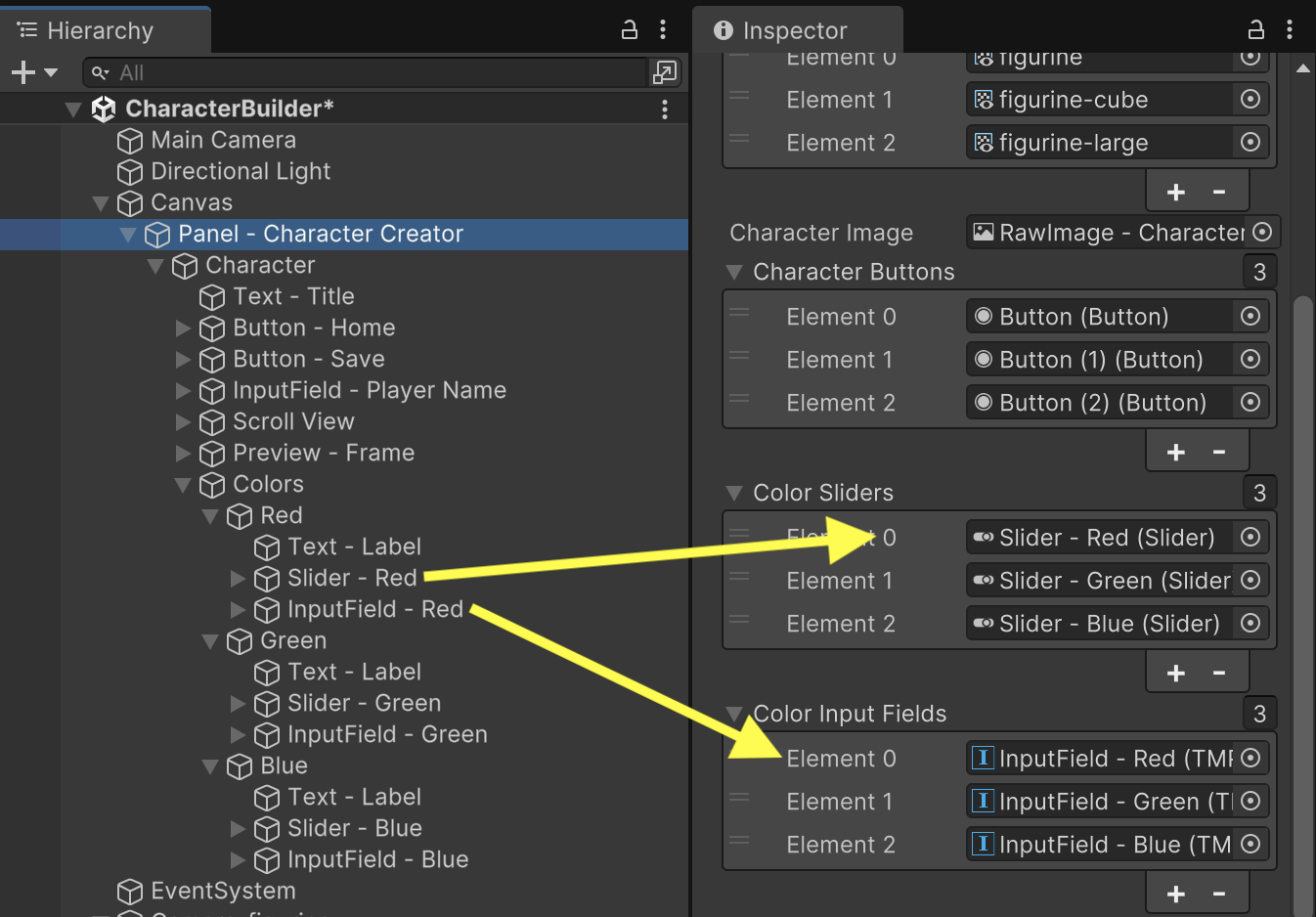Screen dimensions: 1316x917
Task: Collapse the Color Sliders list
Action: [734, 493]
